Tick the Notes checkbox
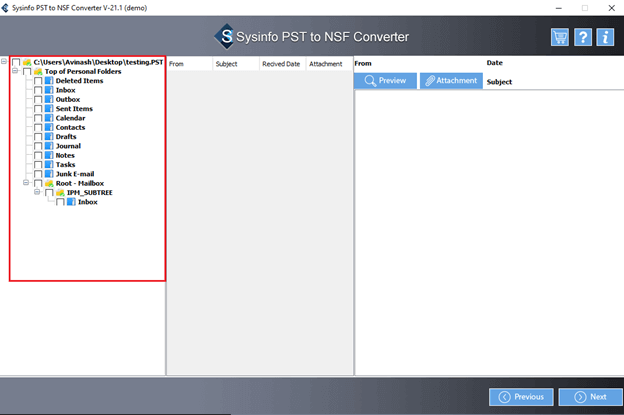The width and height of the screenshot is (624, 415). tap(38, 155)
